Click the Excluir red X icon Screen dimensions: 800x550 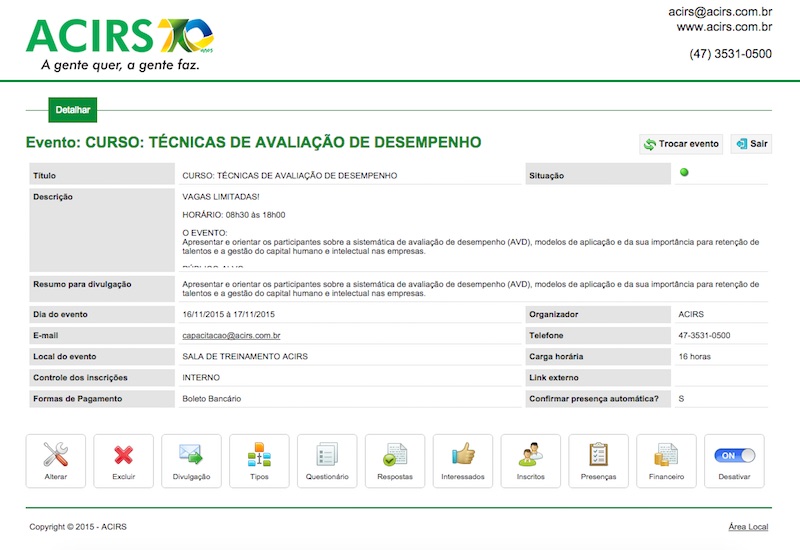tap(124, 456)
